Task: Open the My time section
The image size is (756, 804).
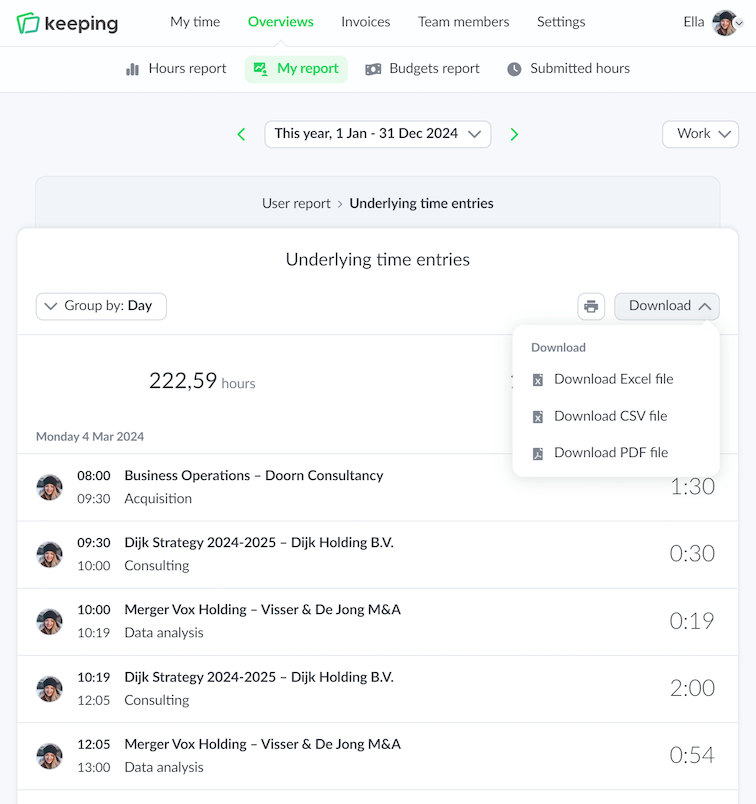Action: [195, 22]
